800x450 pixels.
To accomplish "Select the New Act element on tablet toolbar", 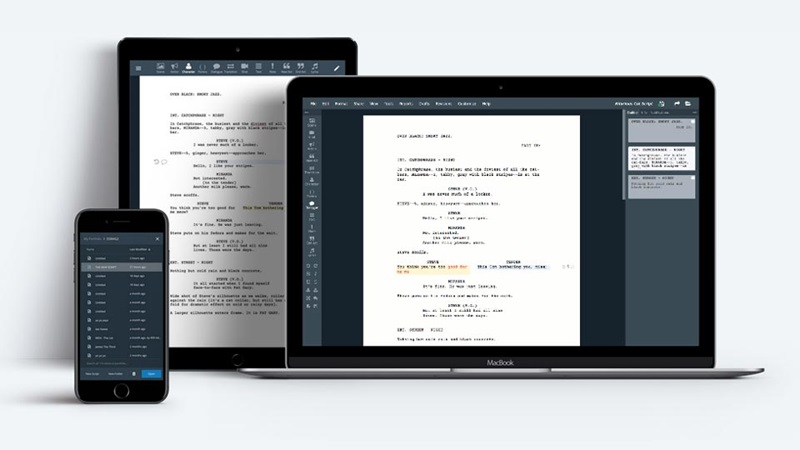I will [x=286, y=68].
